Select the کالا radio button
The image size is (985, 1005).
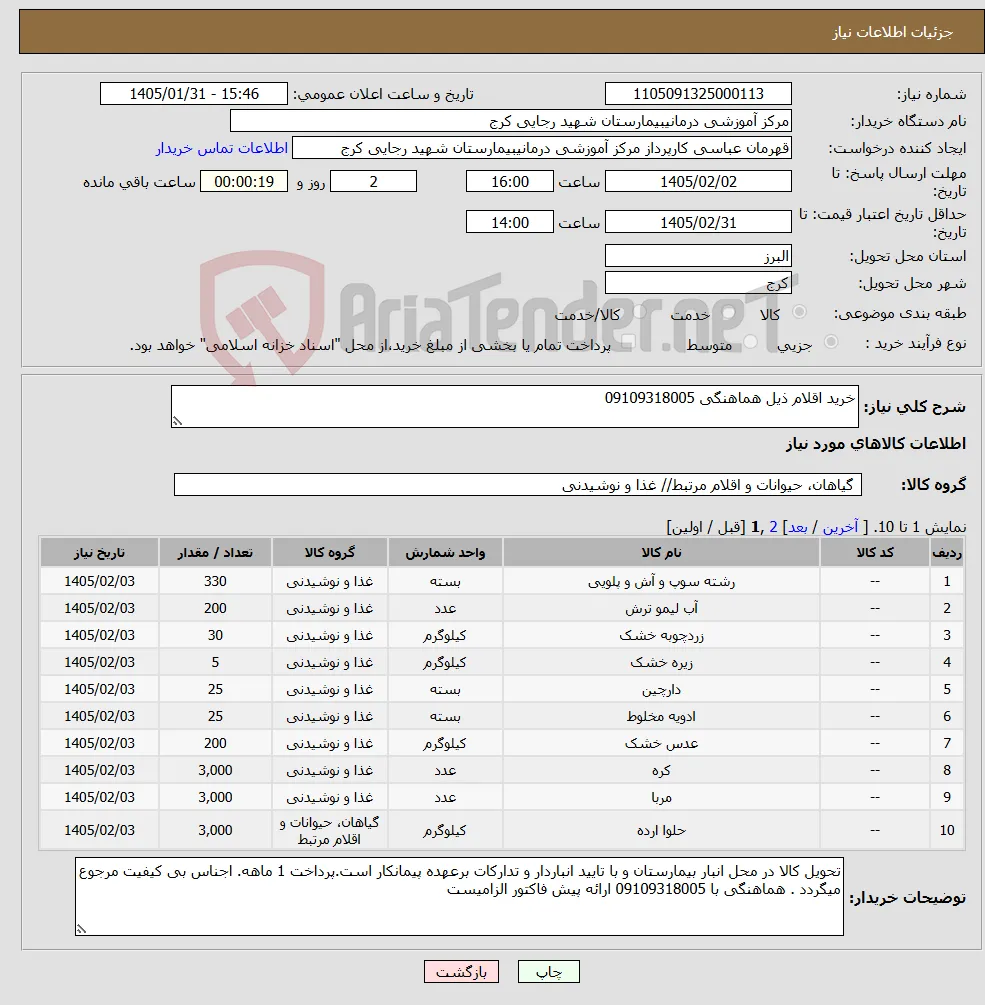pos(799,313)
